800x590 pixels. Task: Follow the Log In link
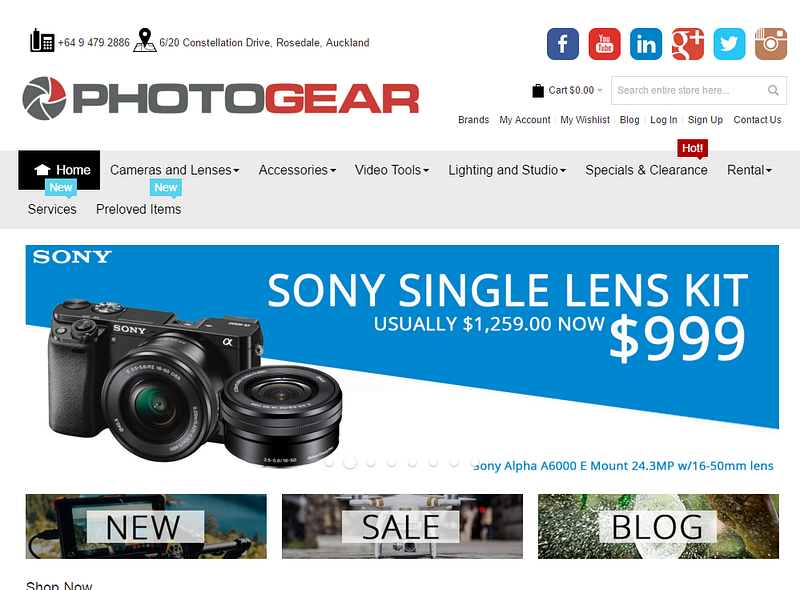(663, 119)
